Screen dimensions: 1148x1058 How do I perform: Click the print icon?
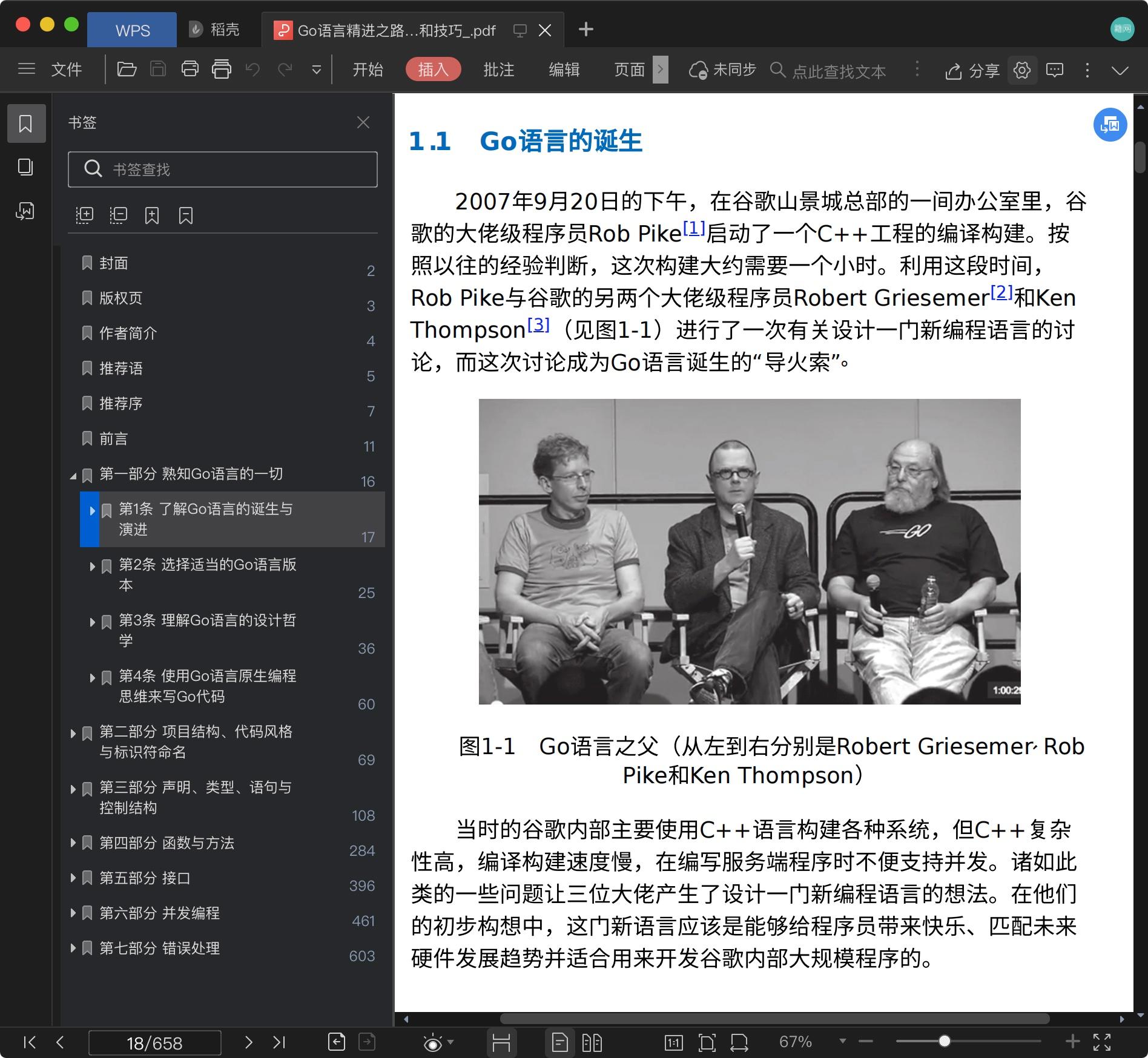[190, 70]
